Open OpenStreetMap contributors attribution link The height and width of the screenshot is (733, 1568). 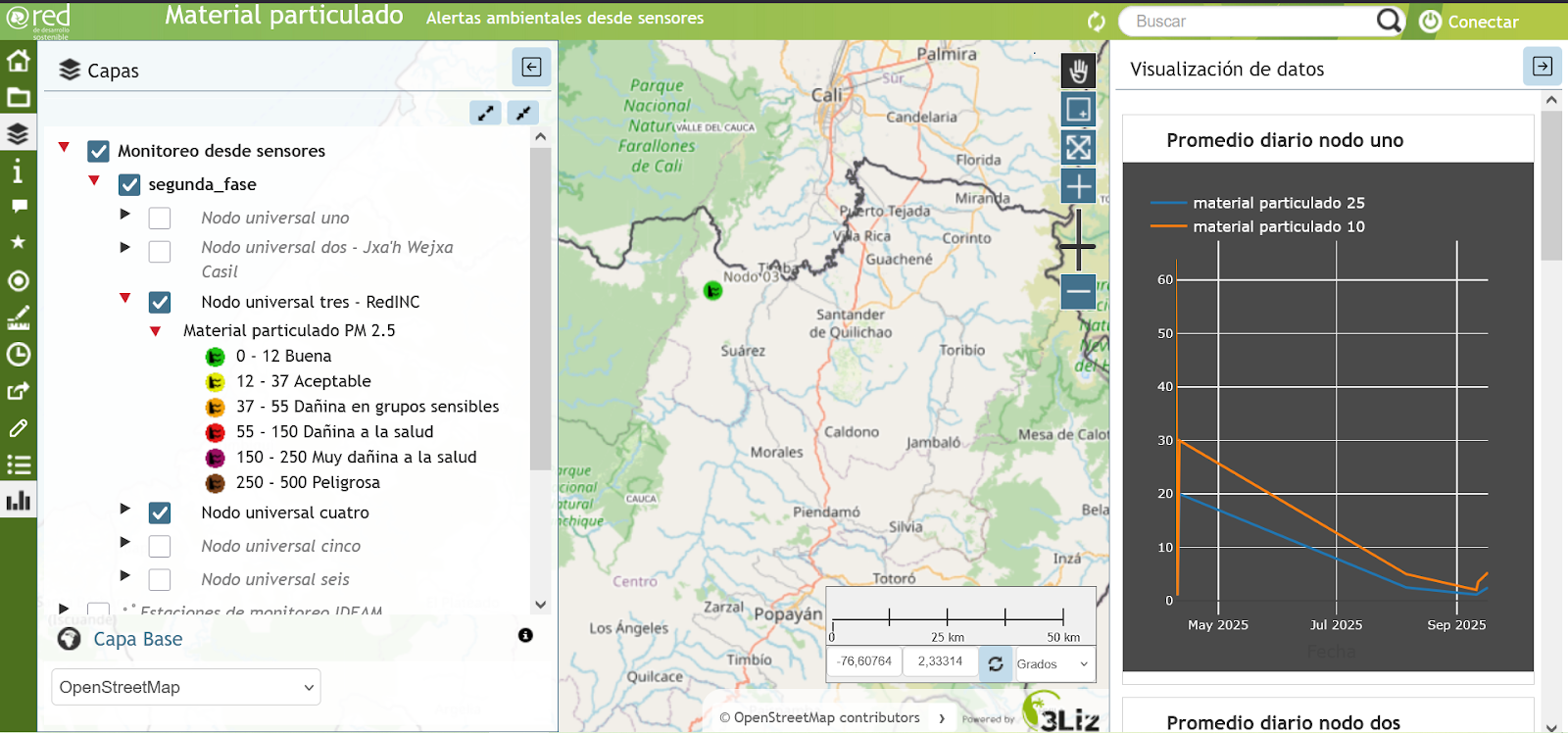coord(826,717)
